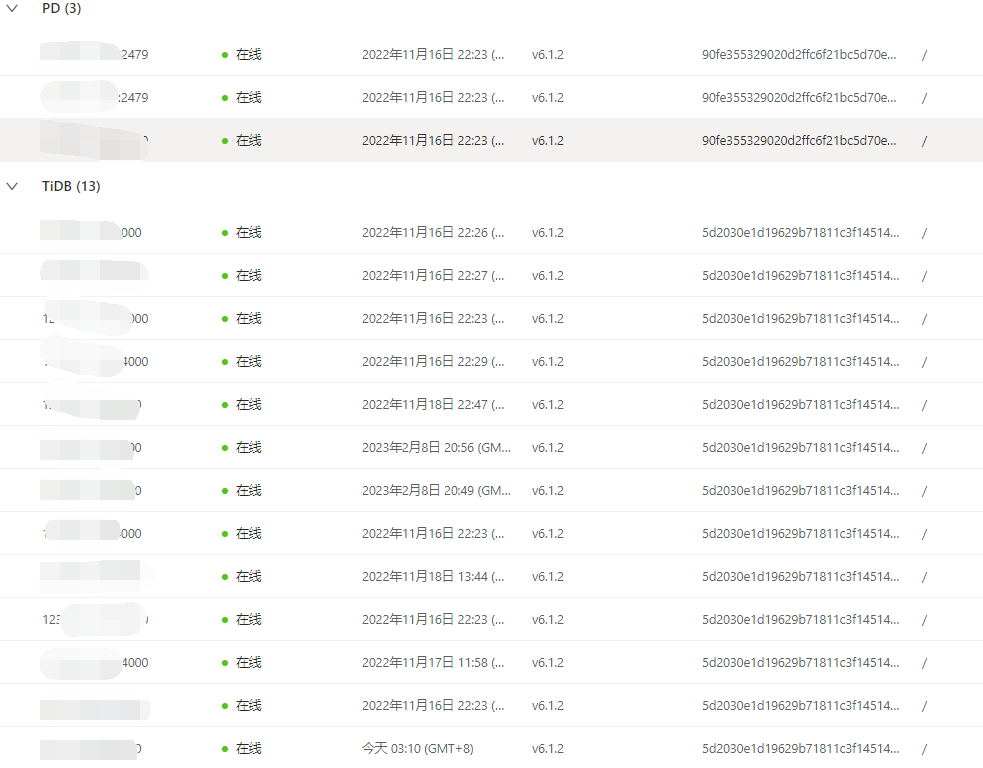The height and width of the screenshot is (768, 983).
Task: Select start time 2022年11月16日 22:27
Action: point(433,276)
